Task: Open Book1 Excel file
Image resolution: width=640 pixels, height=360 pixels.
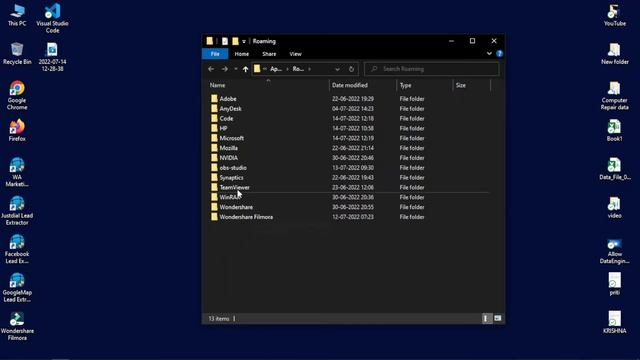Action: pos(614,130)
